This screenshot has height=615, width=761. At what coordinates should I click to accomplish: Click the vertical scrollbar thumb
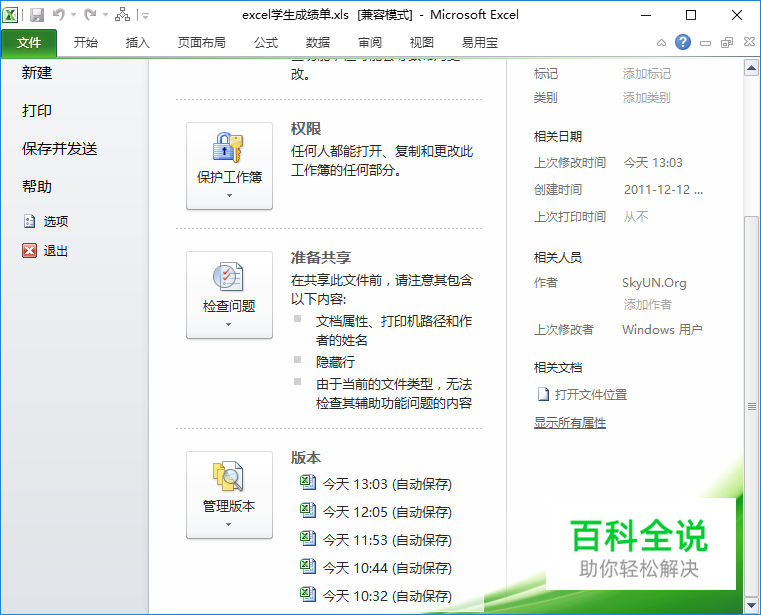751,406
